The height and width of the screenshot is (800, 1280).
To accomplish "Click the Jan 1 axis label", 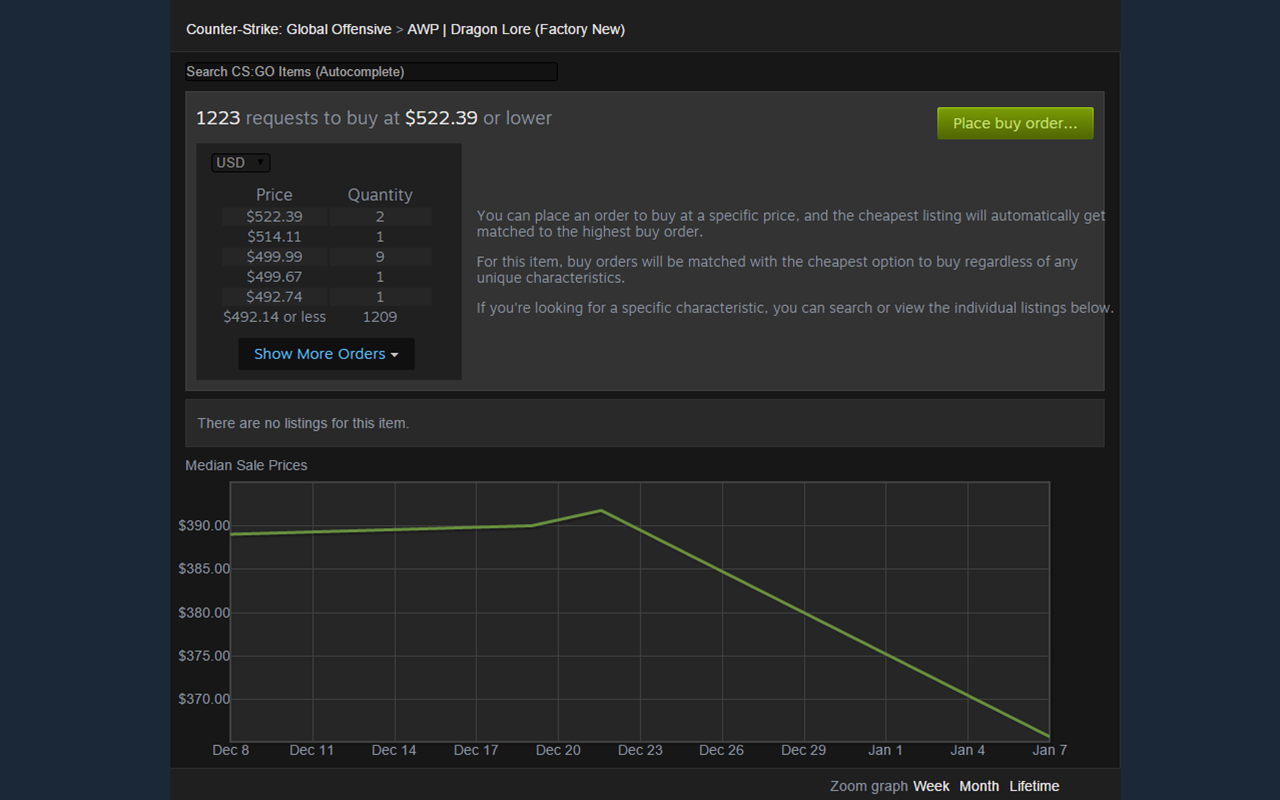I will (885, 750).
